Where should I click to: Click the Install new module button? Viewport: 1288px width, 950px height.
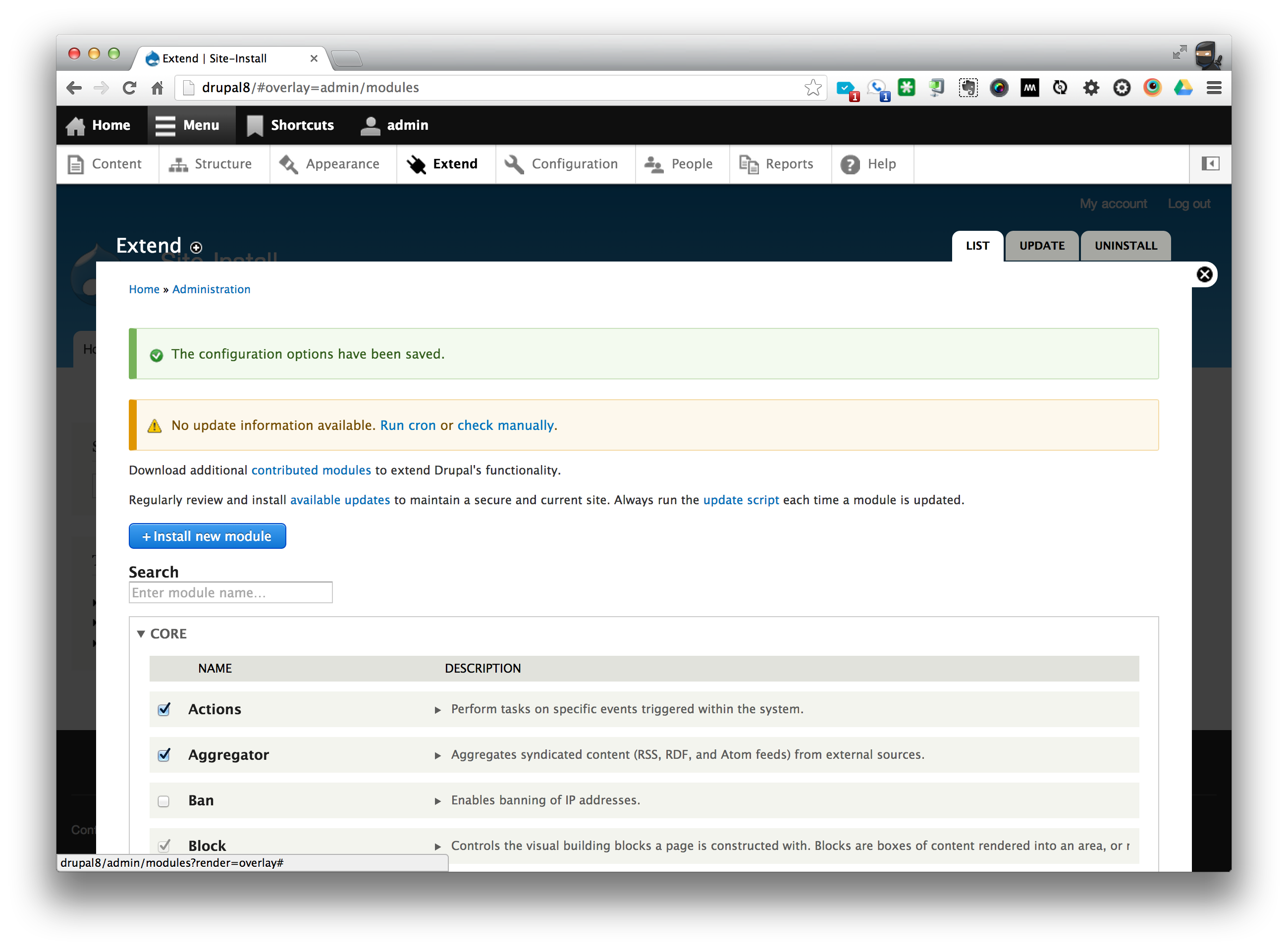[x=207, y=536]
